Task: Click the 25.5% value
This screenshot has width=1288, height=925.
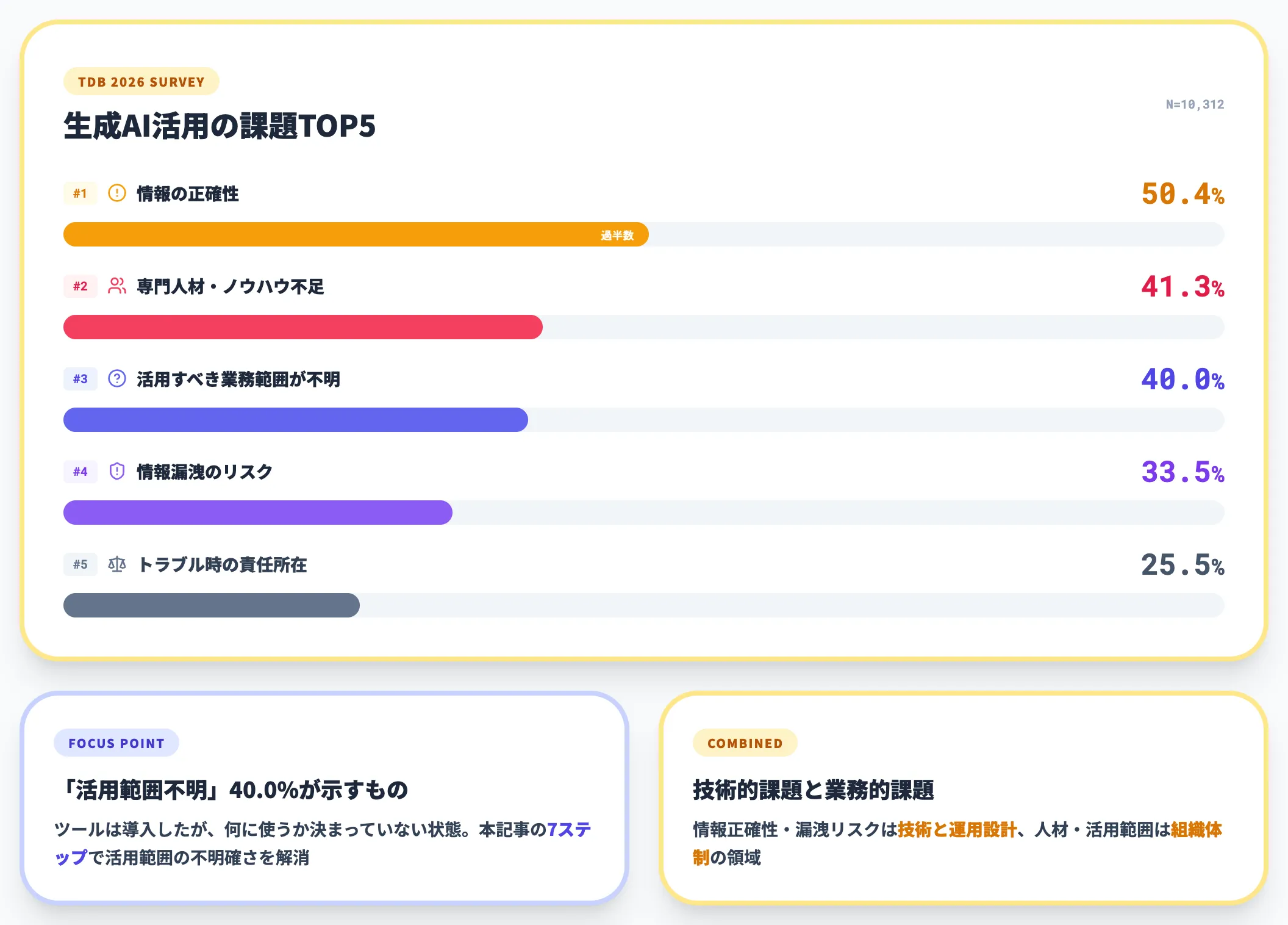Action: point(1182,565)
